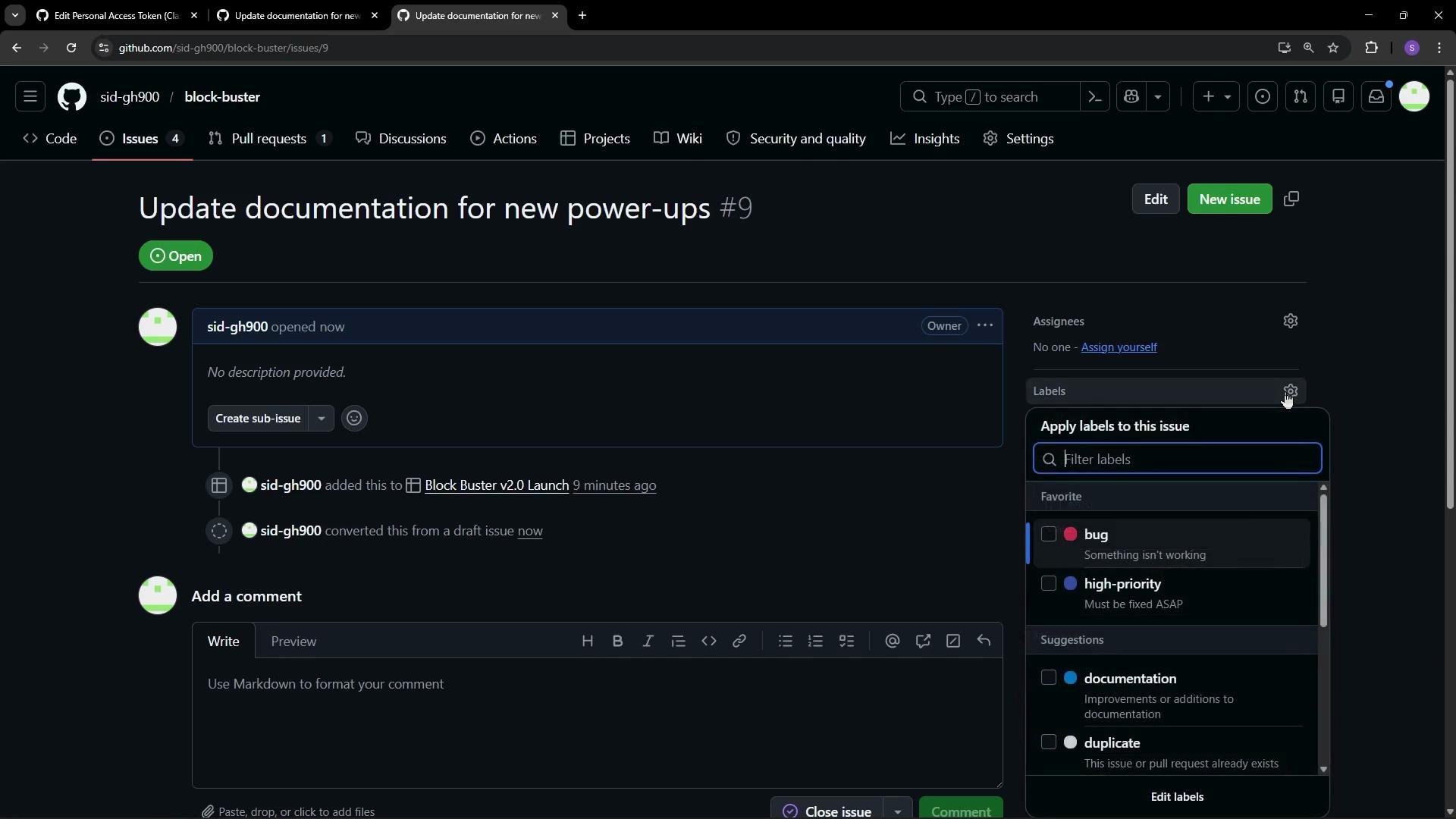
Task: Open the Projects tab
Action: tap(595, 139)
